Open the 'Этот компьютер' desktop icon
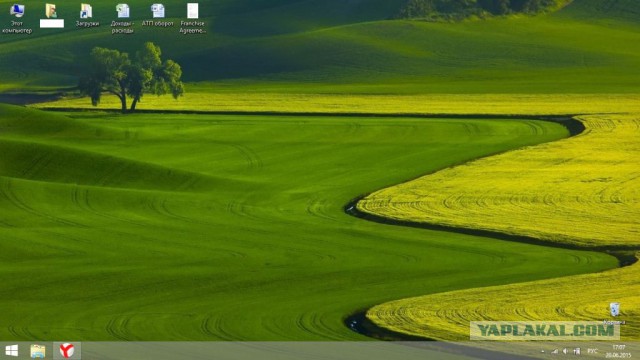The image size is (640, 360). 17,18
